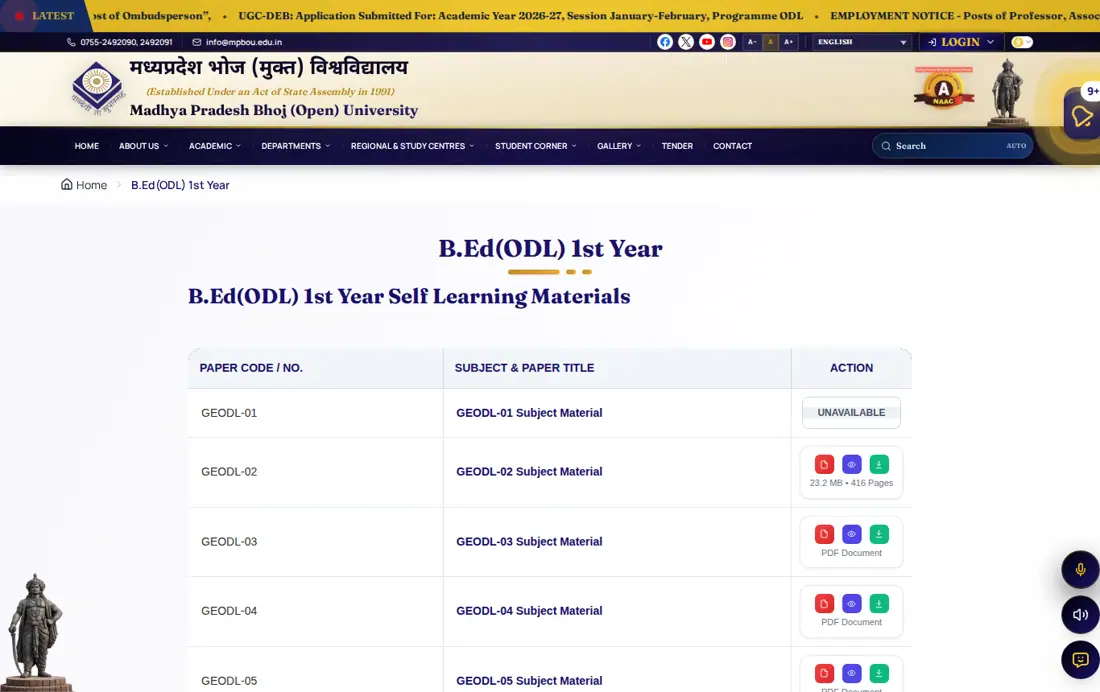Click the search magnifier icon
Image resolution: width=1100 pixels, height=692 pixels.
pyautogui.click(x=886, y=146)
